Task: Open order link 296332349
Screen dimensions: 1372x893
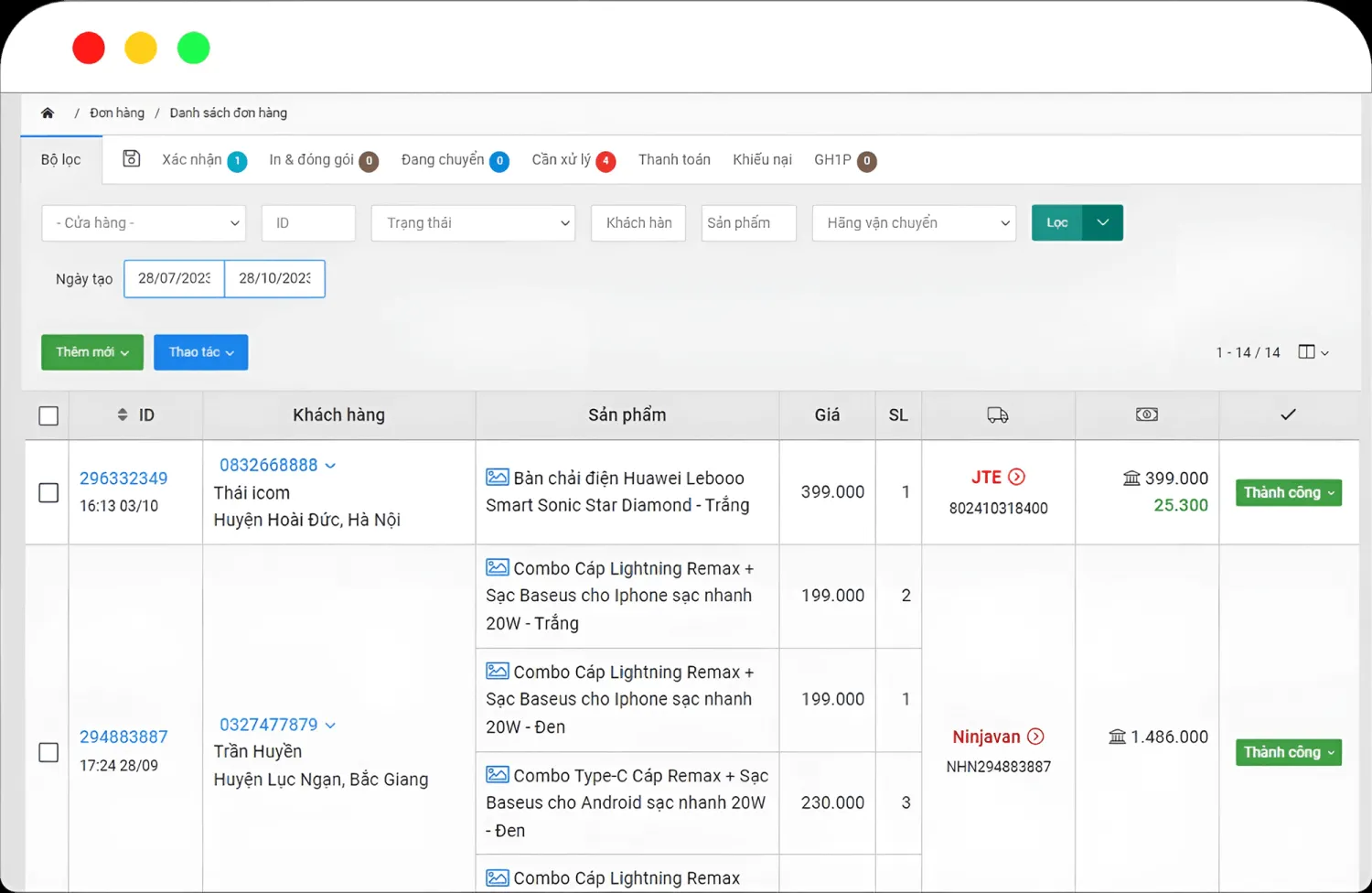Action: [x=123, y=479]
